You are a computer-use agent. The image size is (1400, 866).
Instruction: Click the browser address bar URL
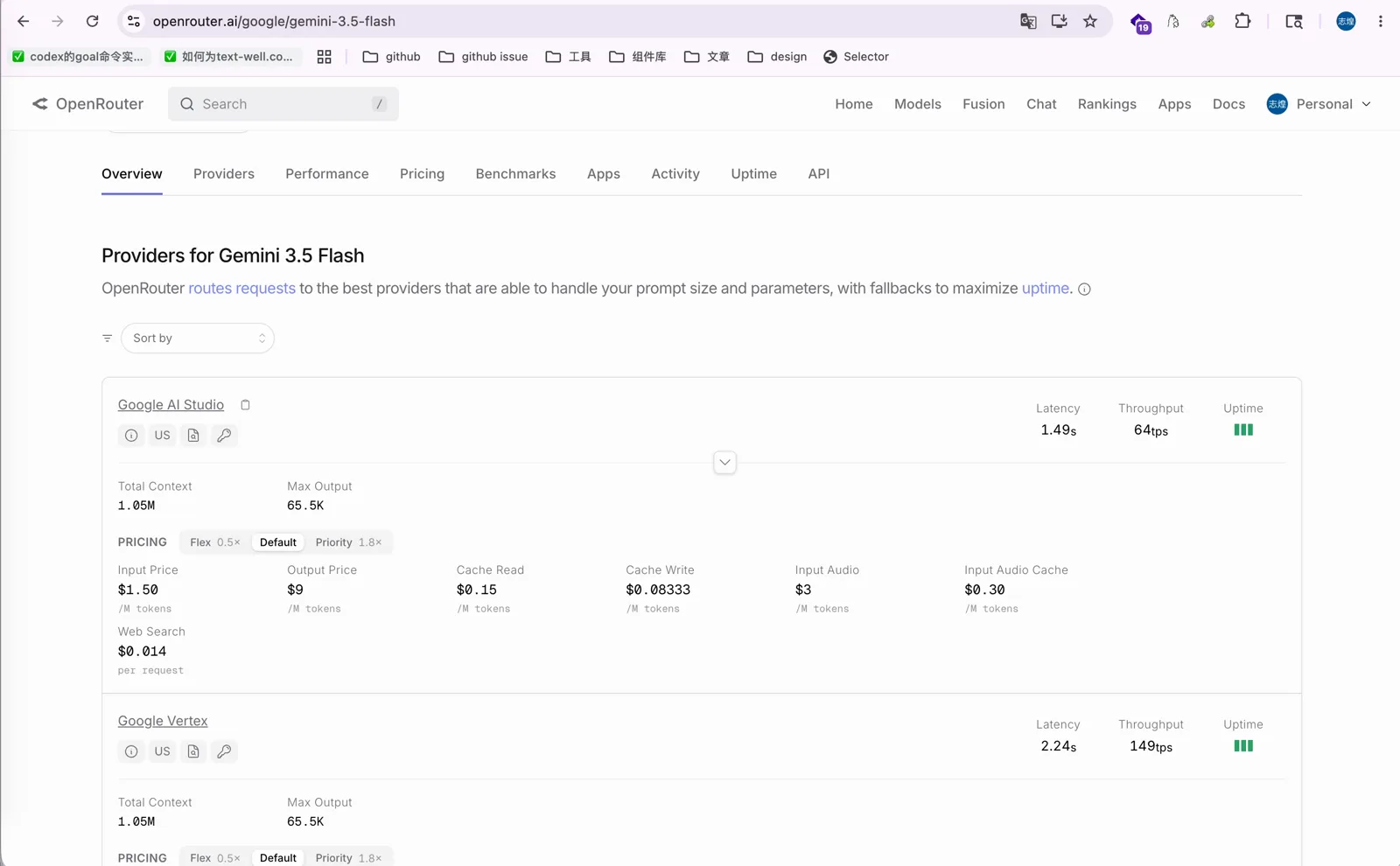coord(274,21)
